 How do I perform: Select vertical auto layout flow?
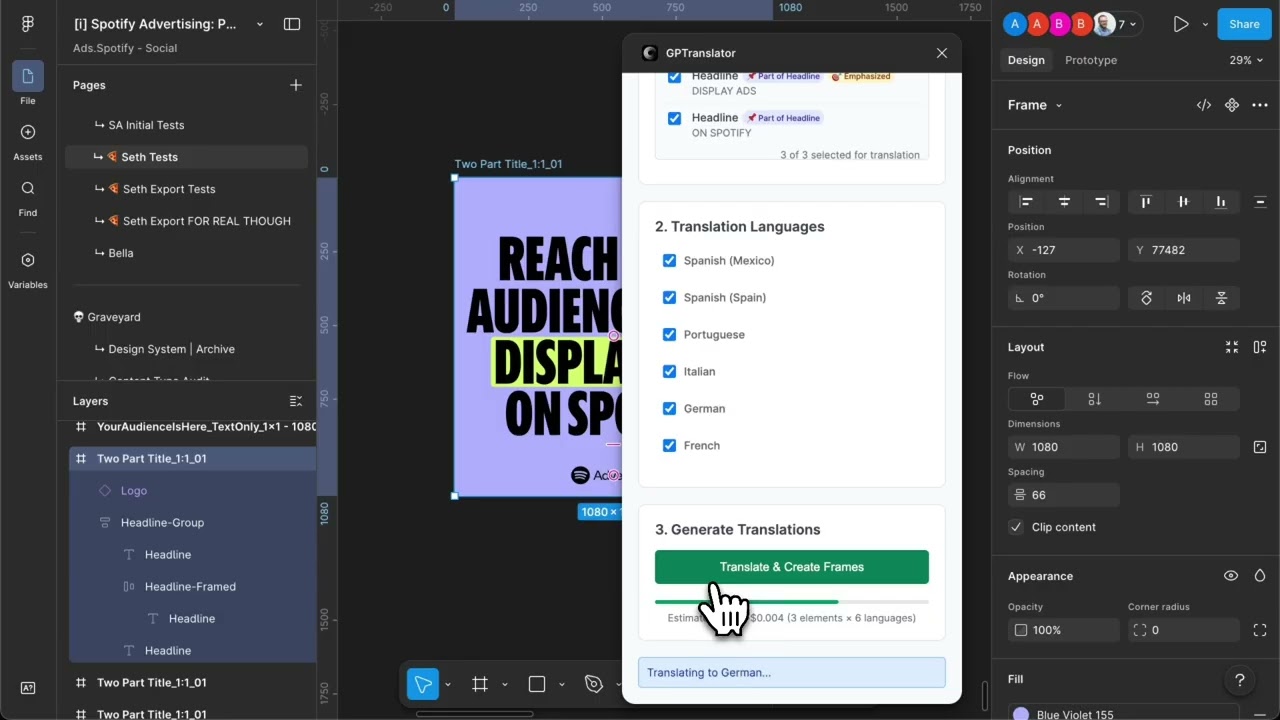tap(1094, 399)
